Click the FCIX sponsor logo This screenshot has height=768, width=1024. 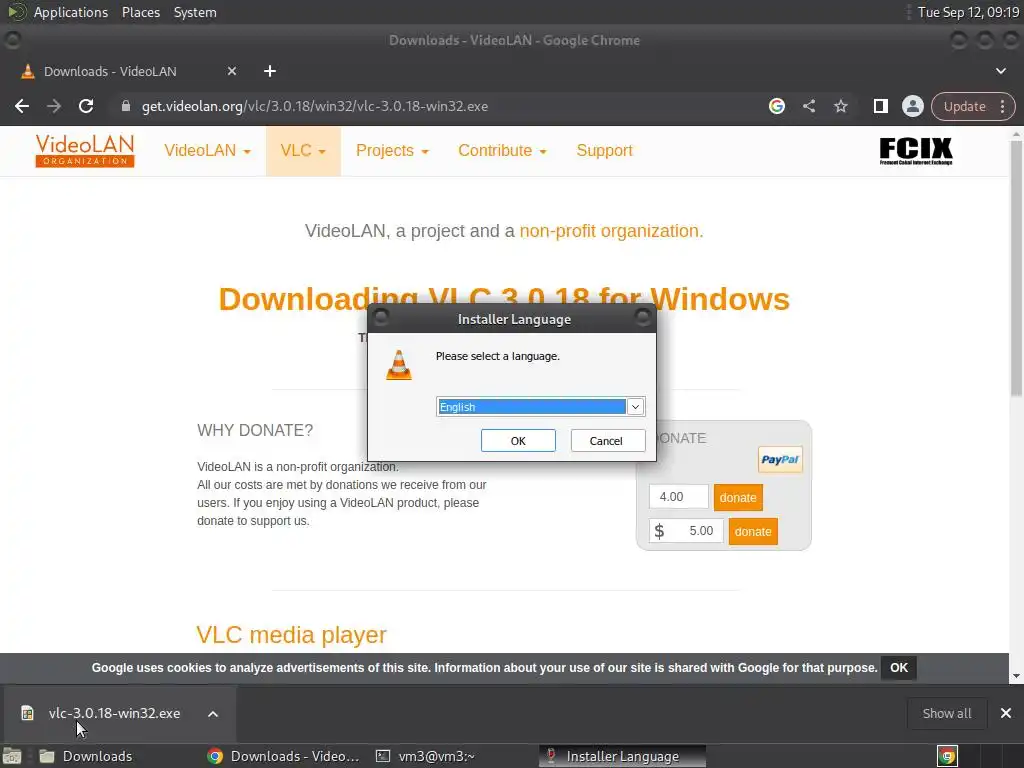point(916,151)
